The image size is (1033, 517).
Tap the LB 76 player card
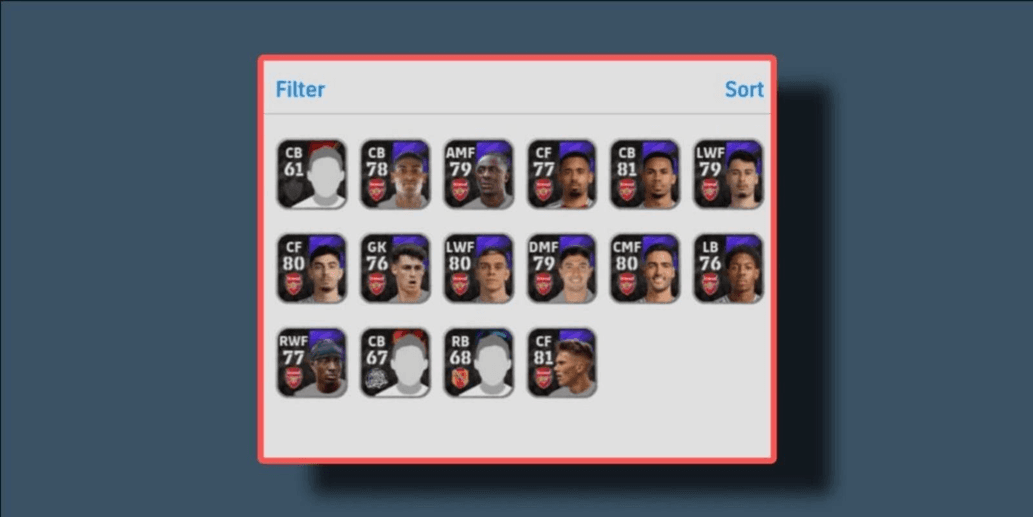coord(729,269)
